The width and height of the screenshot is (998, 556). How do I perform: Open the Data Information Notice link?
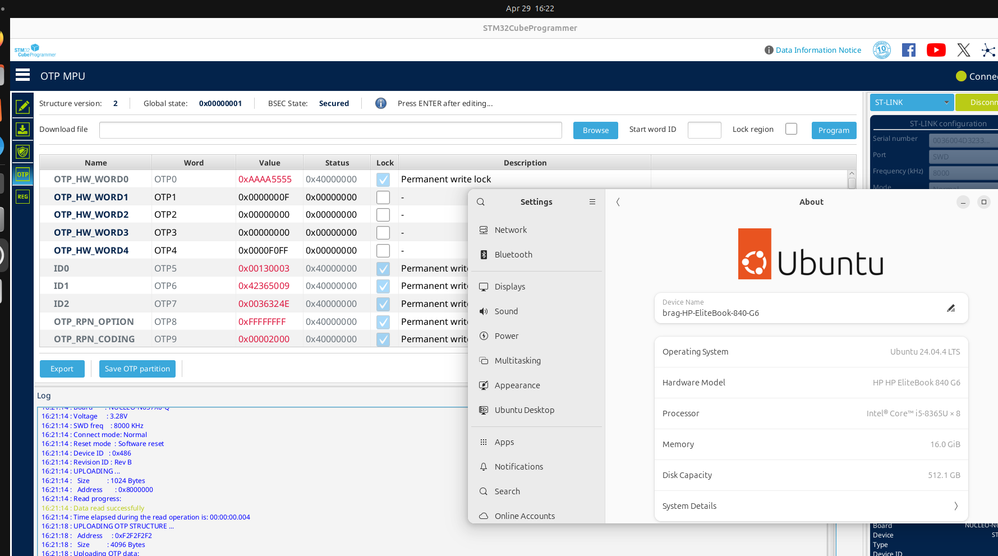point(818,50)
